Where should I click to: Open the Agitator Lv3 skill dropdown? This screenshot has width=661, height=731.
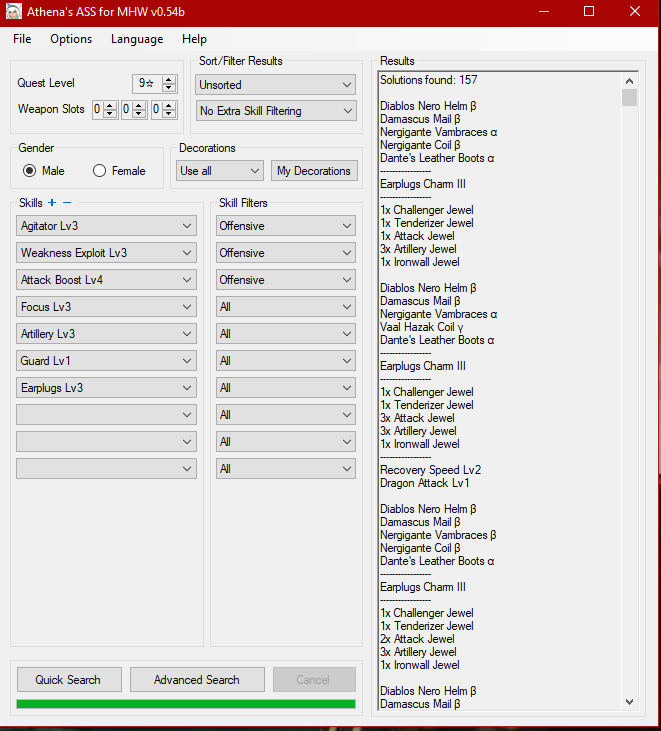[106, 226]
